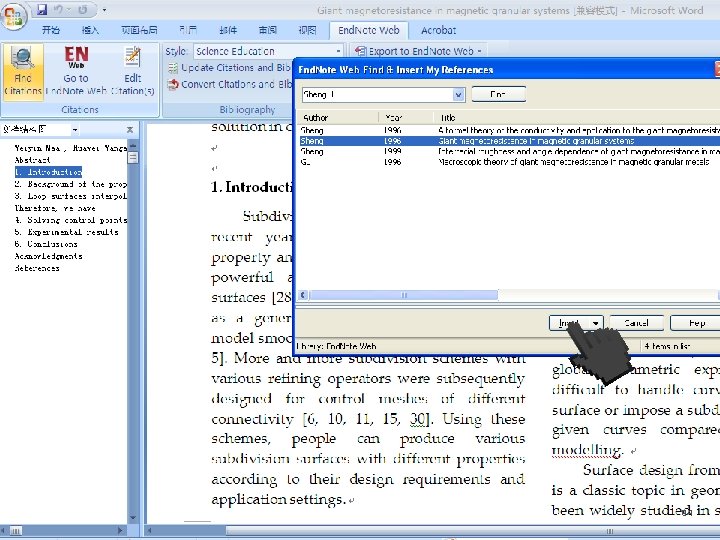The image size is (720, 540).
Task: Click document's horizontal scrollbar thumb
Action: [473, 531]
